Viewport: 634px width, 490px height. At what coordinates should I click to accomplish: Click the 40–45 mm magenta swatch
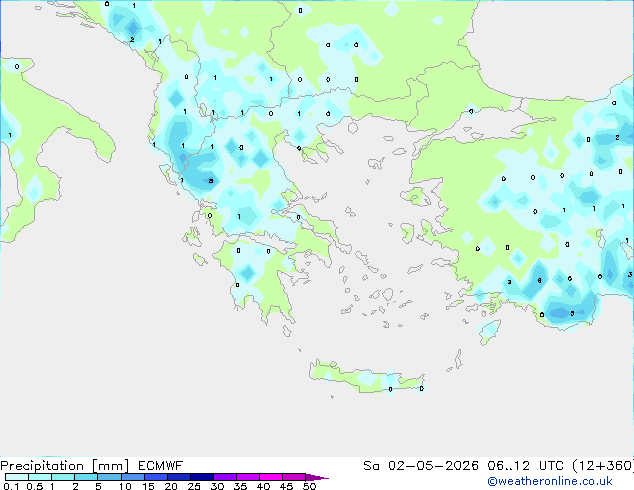point(271,477)
